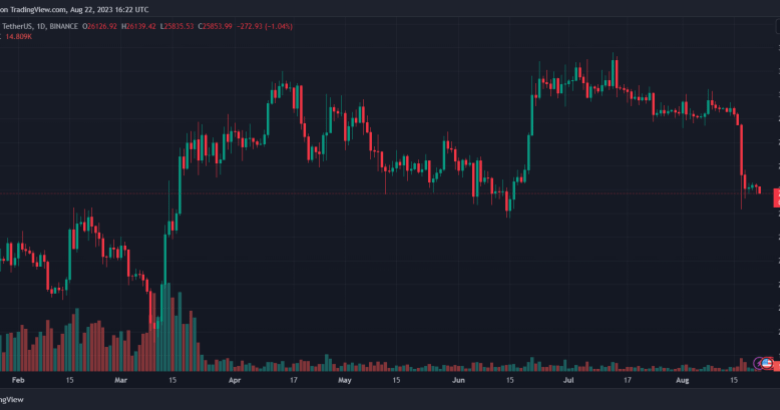Screen dimensions: 780x410
Task: Click the Jun label on time axis
Action: (458, 381)
